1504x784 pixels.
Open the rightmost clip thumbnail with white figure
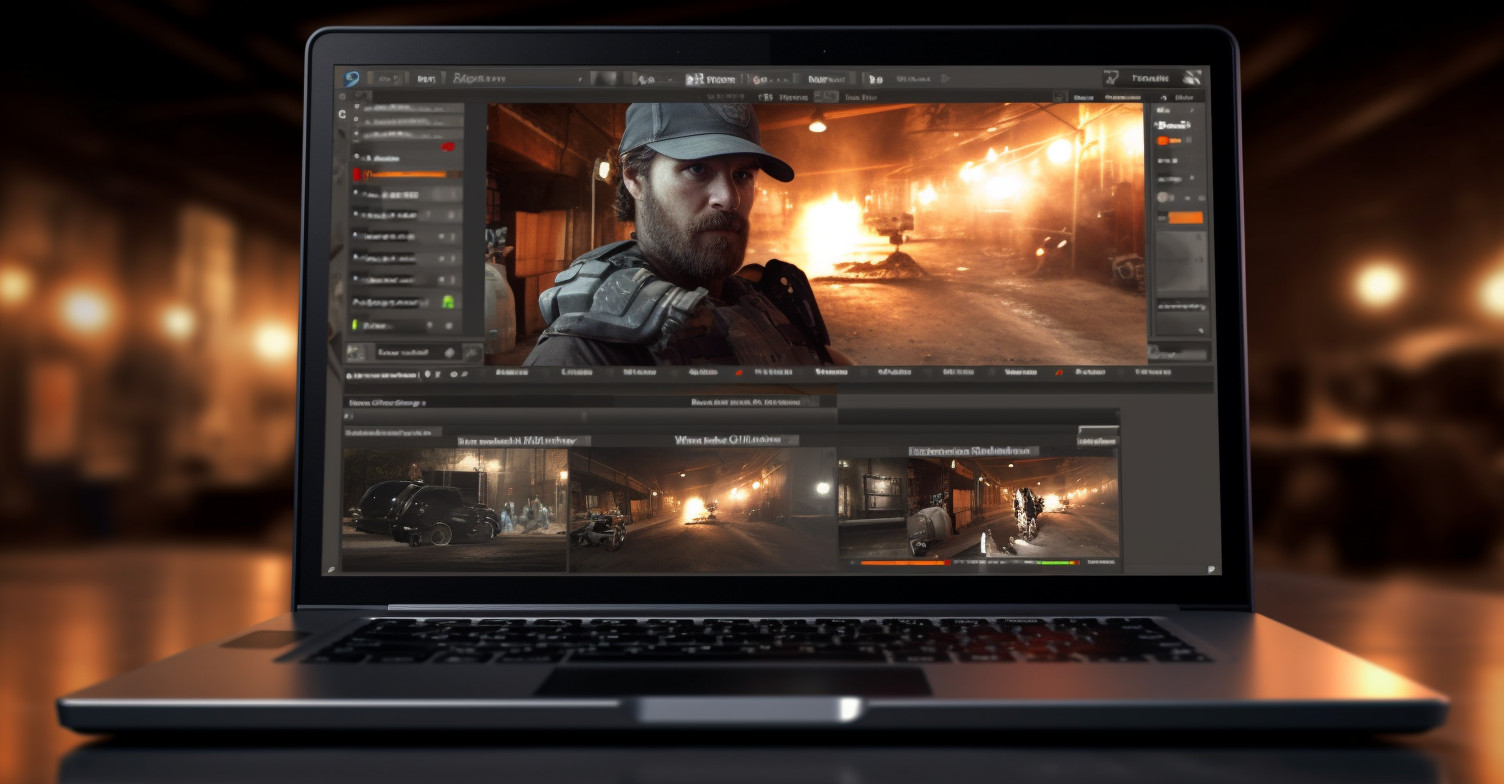pyautogui.click(x=978, y=507)
